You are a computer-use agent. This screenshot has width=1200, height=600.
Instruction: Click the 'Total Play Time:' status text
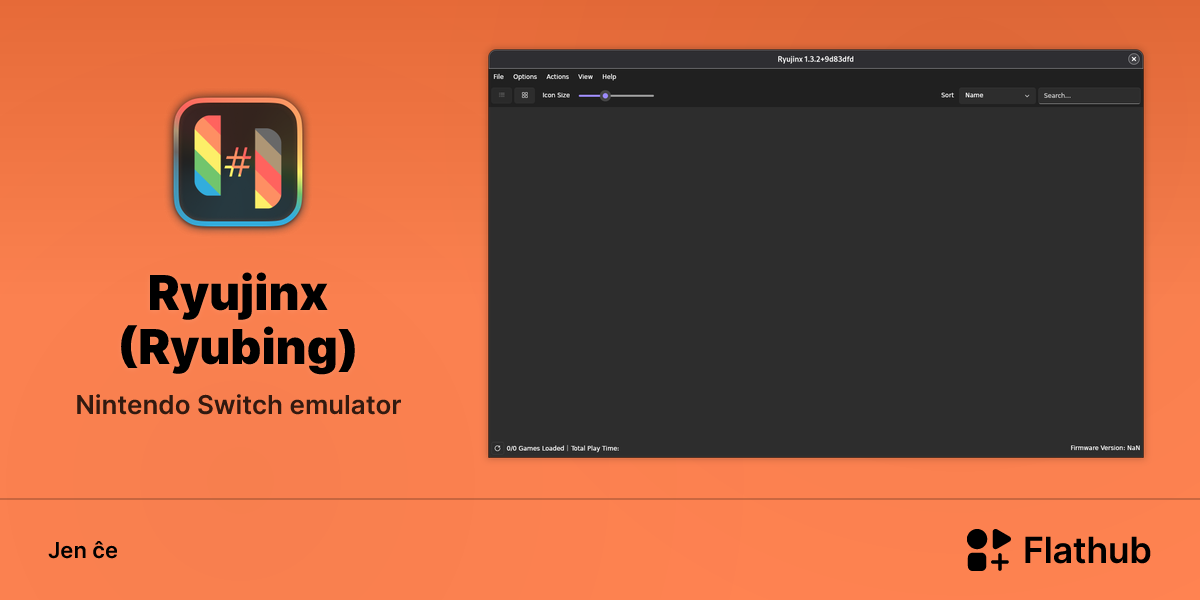595,448
